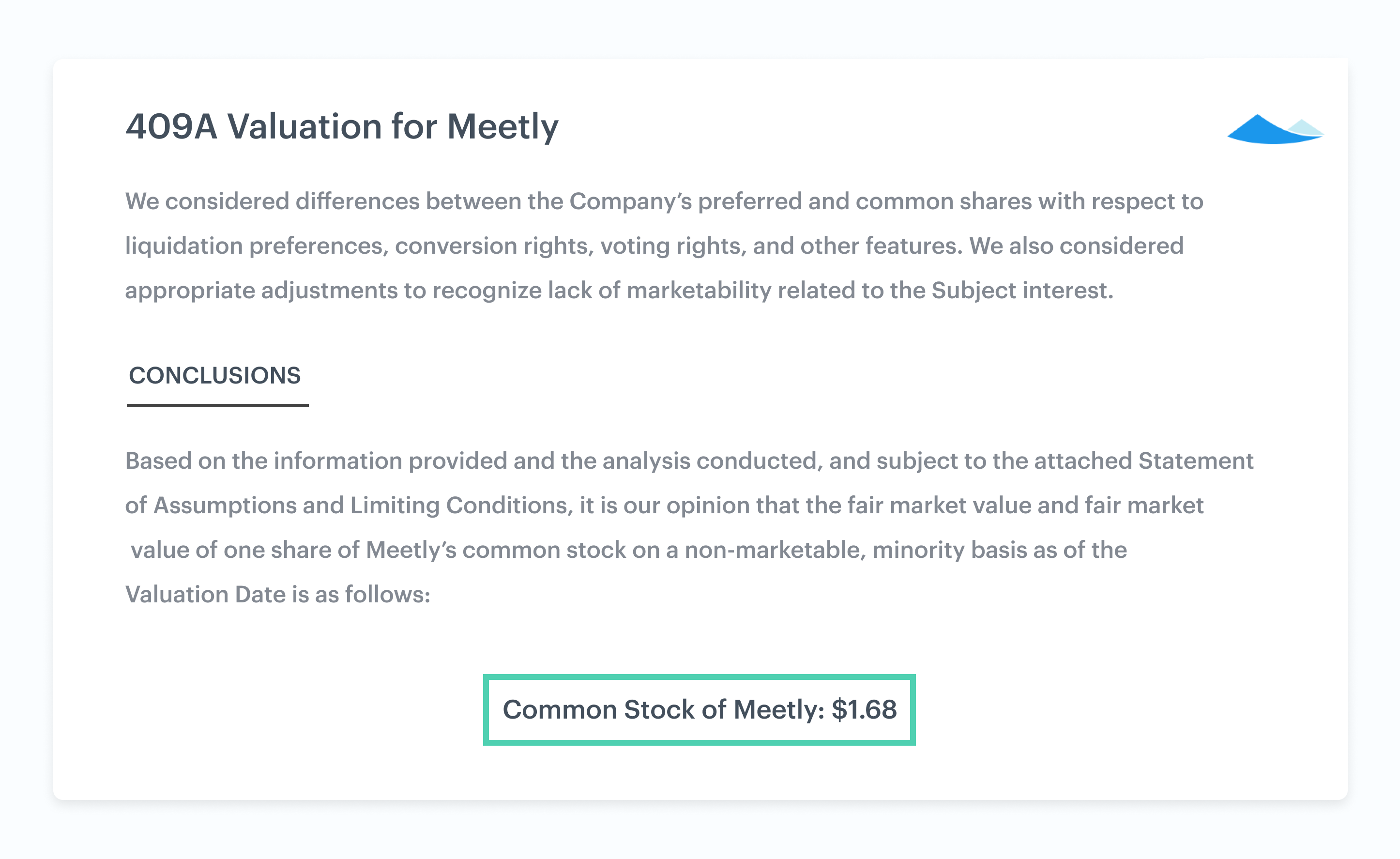1400x859 pixels.
Task: Click the green border of valuation box
Action: pos(700,677)
